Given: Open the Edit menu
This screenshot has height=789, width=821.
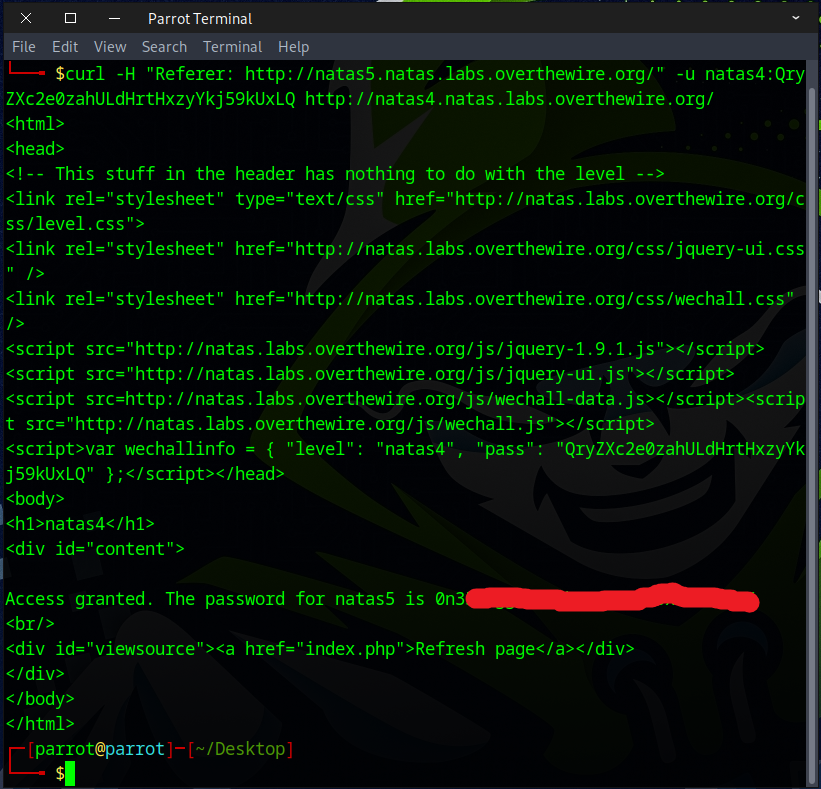Looking at the screenshot, I should point(65,47).
